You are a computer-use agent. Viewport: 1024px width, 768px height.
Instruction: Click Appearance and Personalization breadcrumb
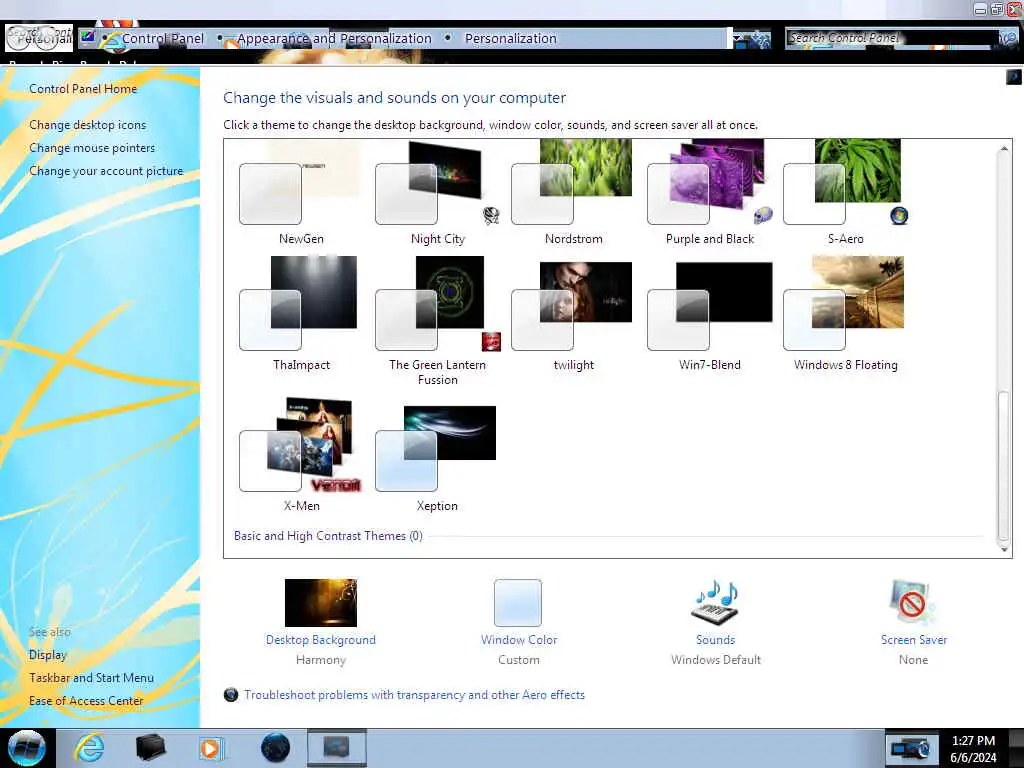[334, 39]
